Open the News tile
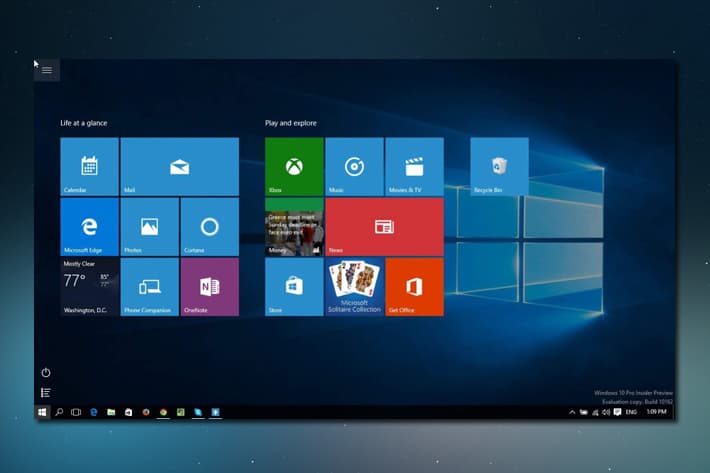This screenshot has width=710, height=473. coord(384,227)
